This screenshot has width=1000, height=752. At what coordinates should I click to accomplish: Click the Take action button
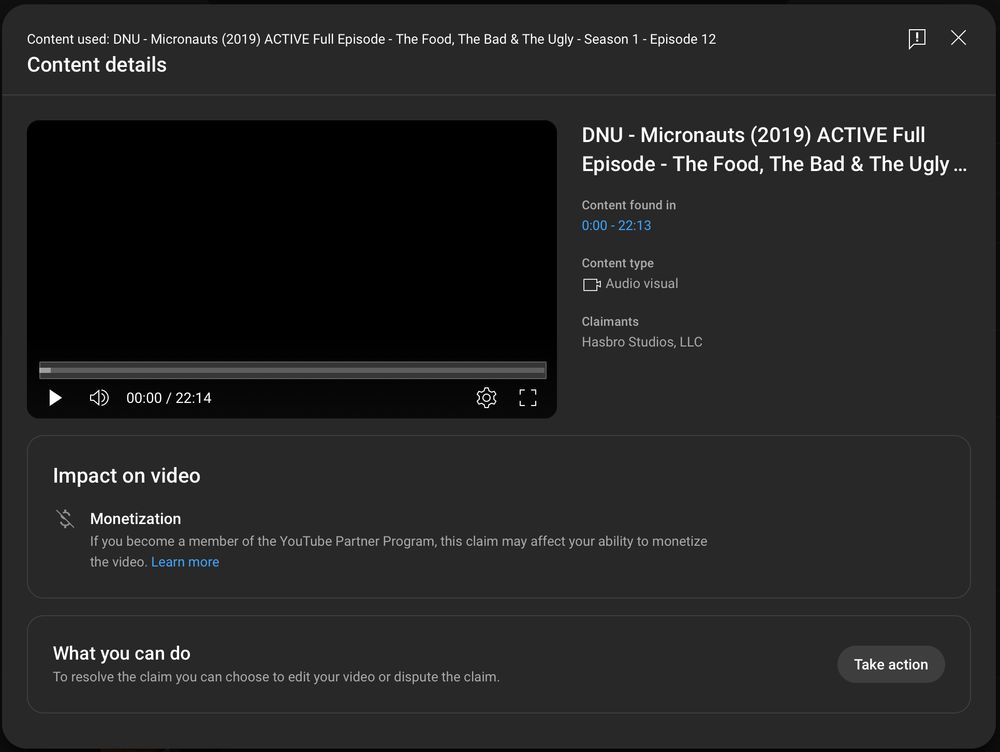(x=891, y=665)
